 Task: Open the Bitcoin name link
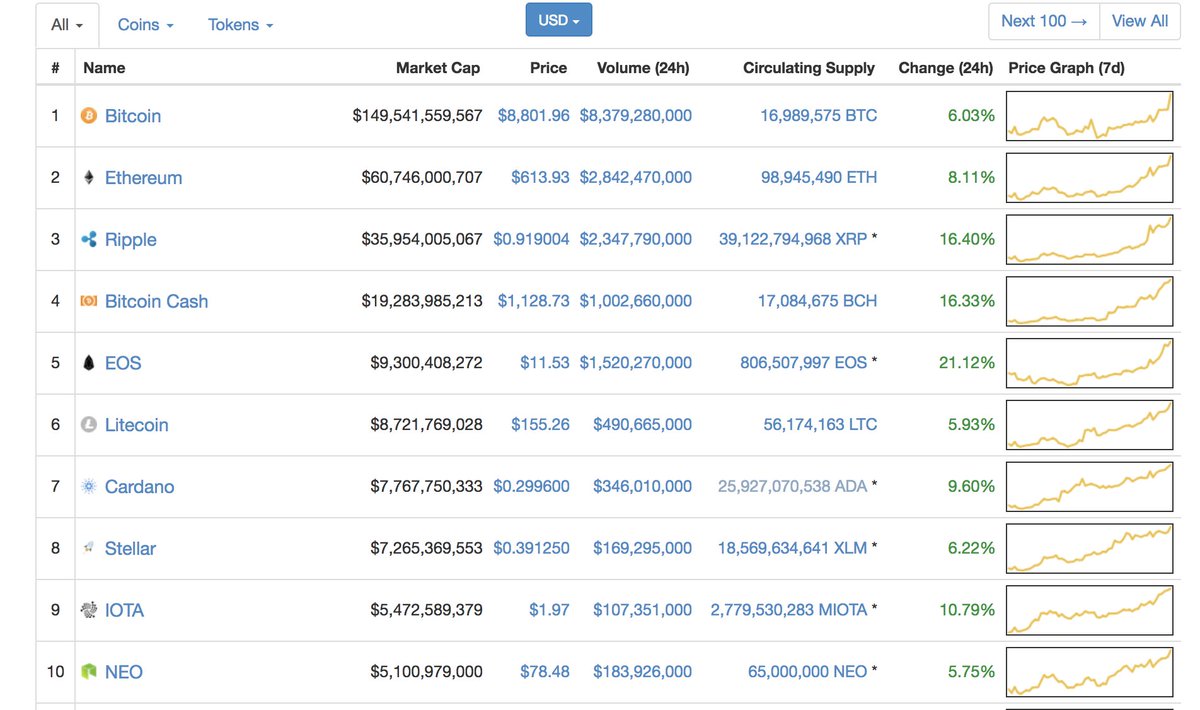click(x=133, y=116)
